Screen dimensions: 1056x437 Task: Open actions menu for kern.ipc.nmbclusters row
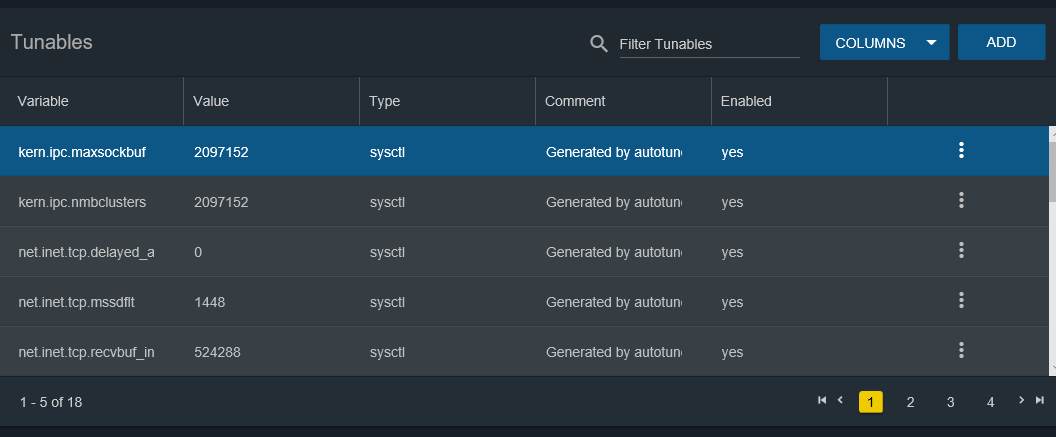[x=961, y=200]
